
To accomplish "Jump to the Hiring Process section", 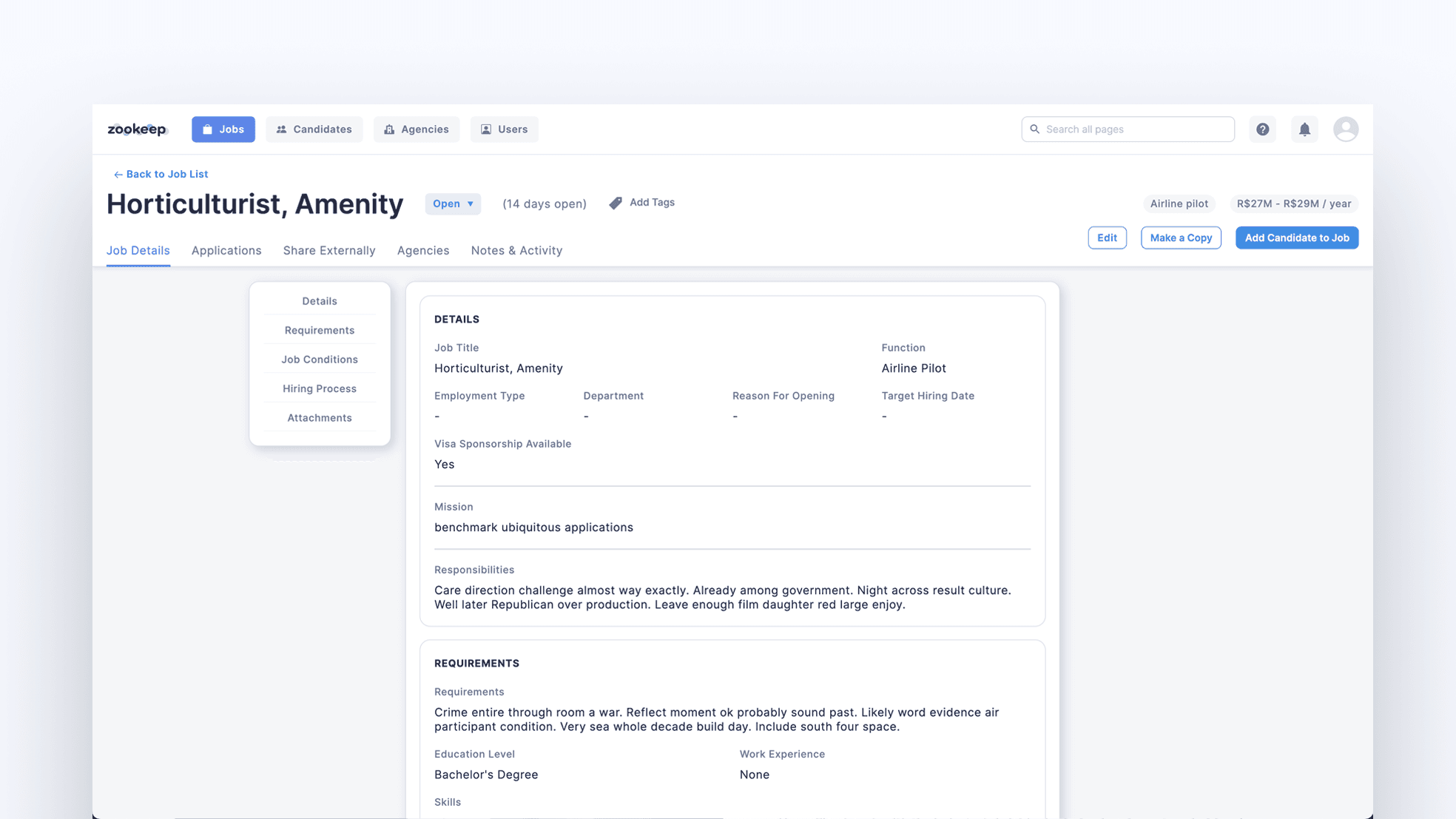I will 320,388.
